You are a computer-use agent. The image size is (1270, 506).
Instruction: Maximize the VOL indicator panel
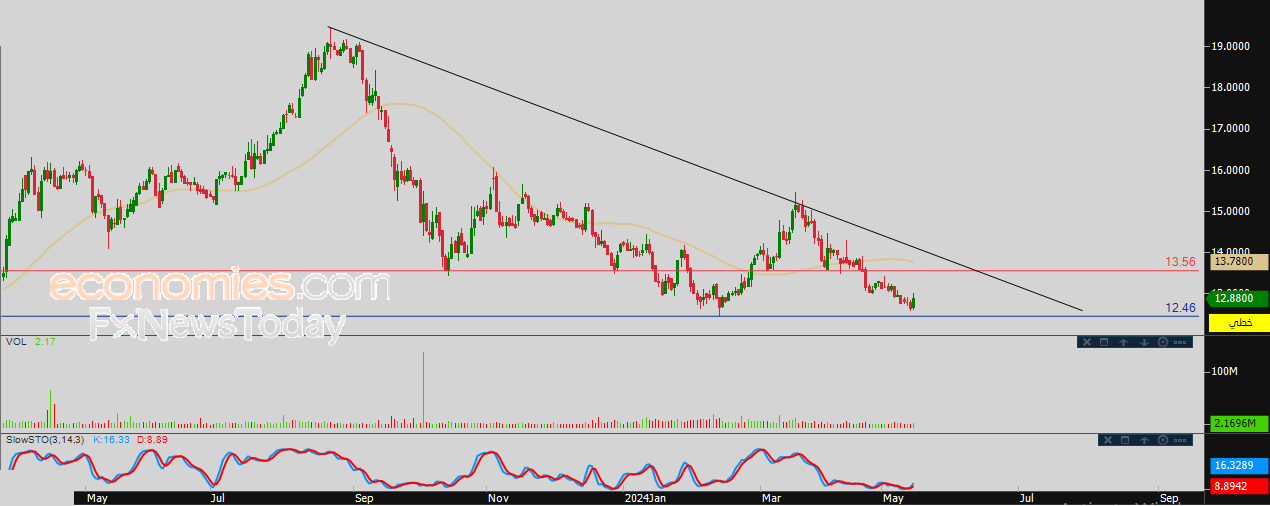(x=1104, y=342)
